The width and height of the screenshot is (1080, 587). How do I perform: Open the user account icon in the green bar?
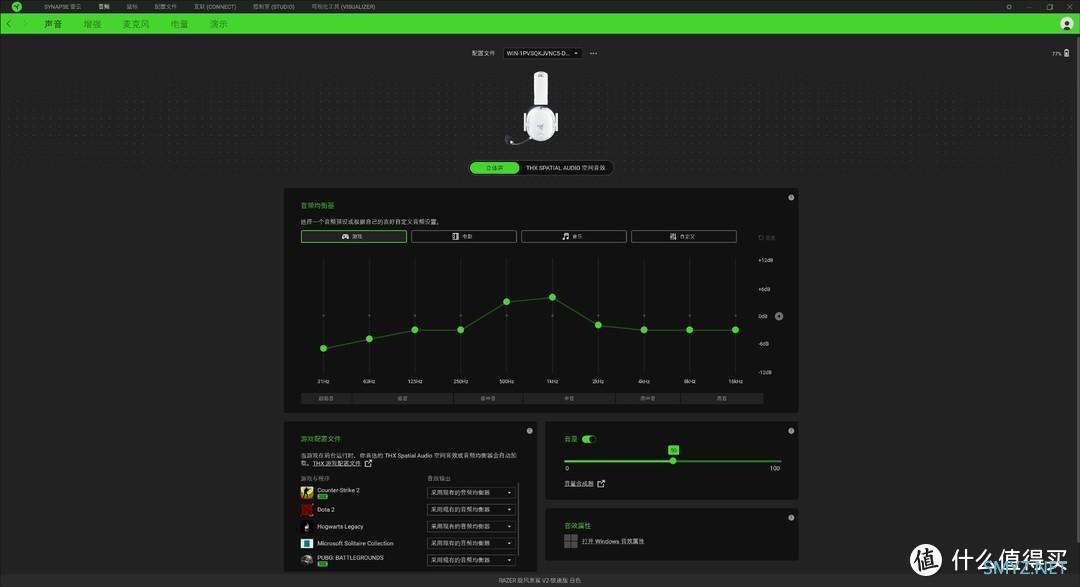pyautogui.click(x=1066, y=24)
